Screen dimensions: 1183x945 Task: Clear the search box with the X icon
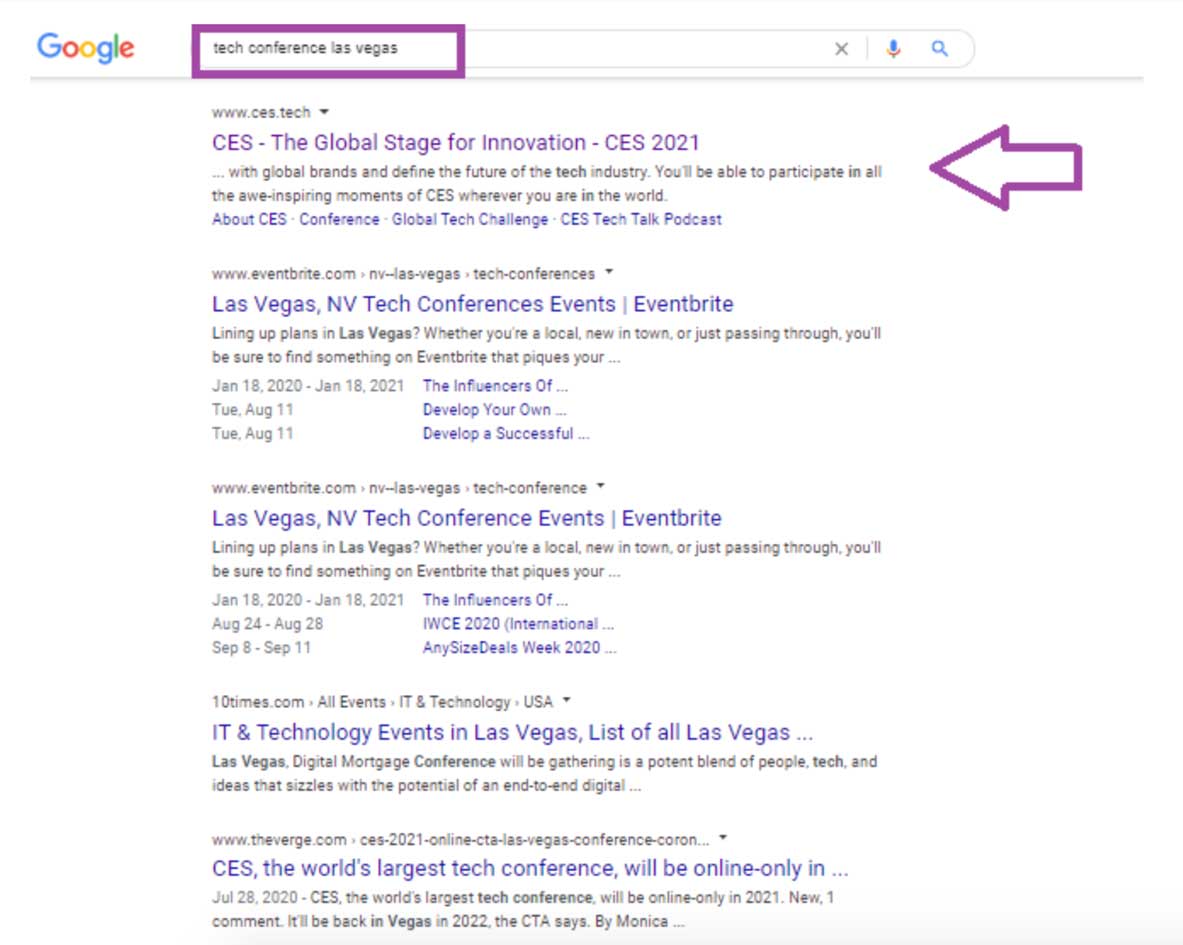(x=841, y=49)
